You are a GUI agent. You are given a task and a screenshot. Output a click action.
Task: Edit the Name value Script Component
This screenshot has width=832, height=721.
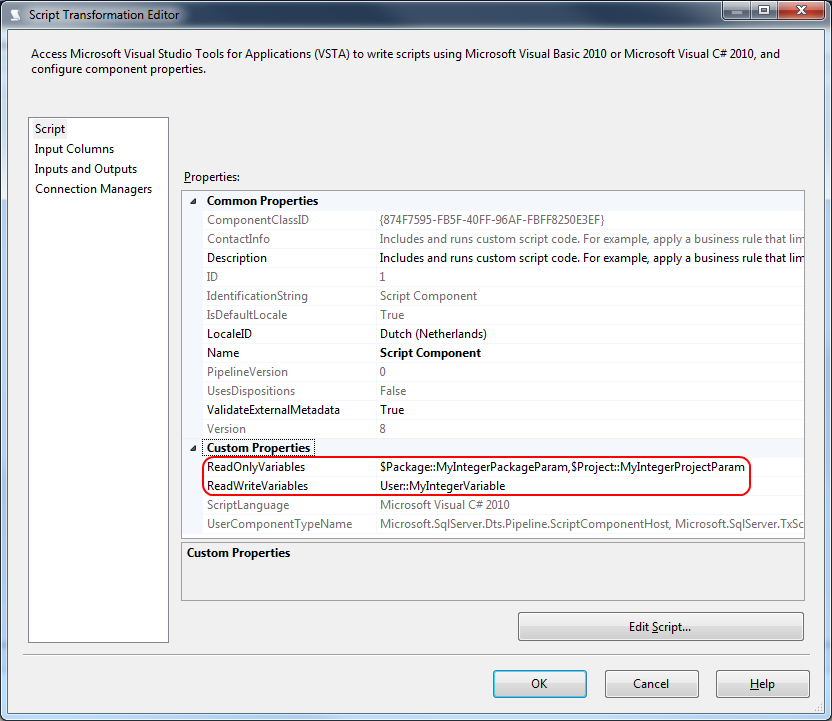(430, 353)
